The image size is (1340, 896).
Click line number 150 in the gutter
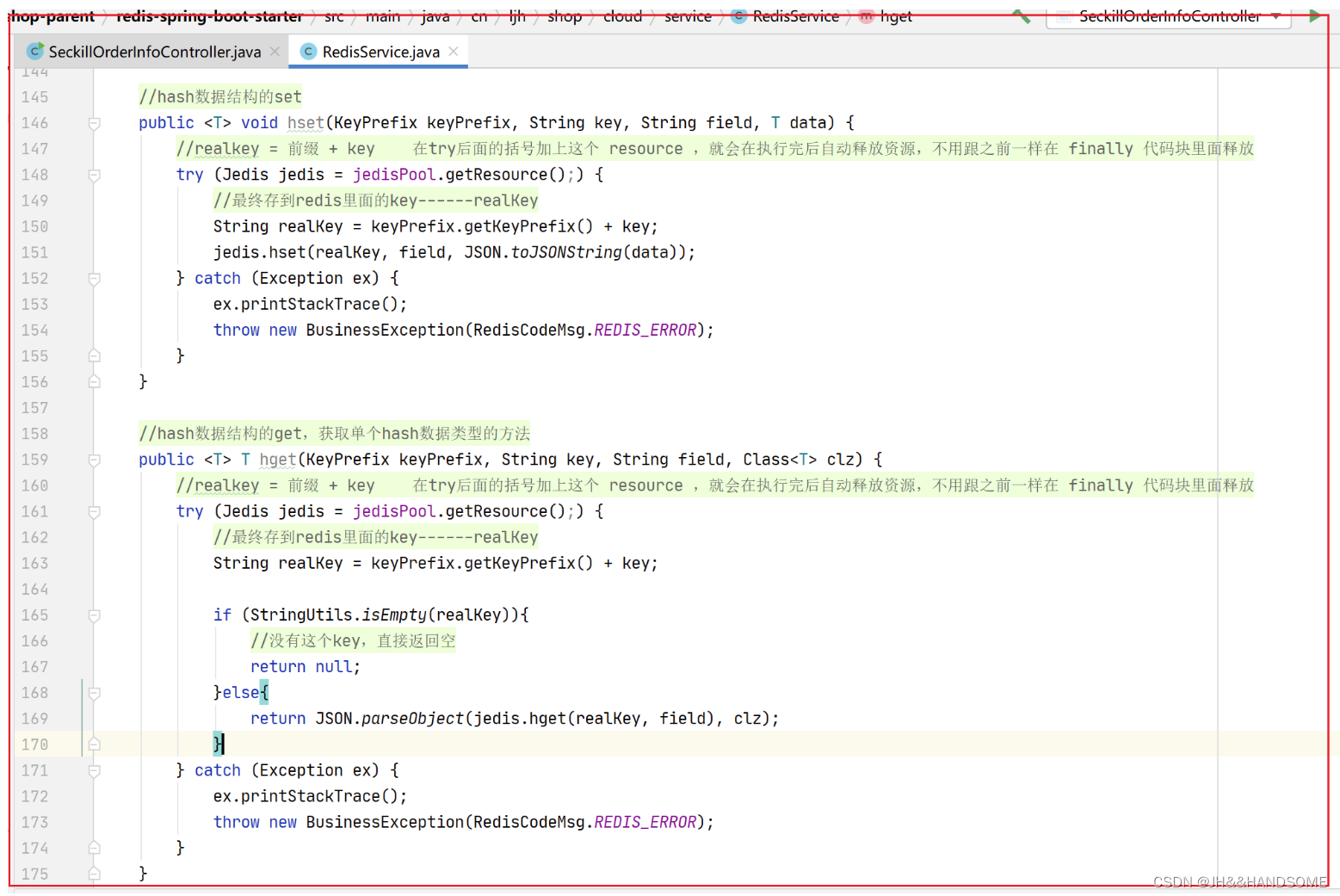click(x=34, y=226)
